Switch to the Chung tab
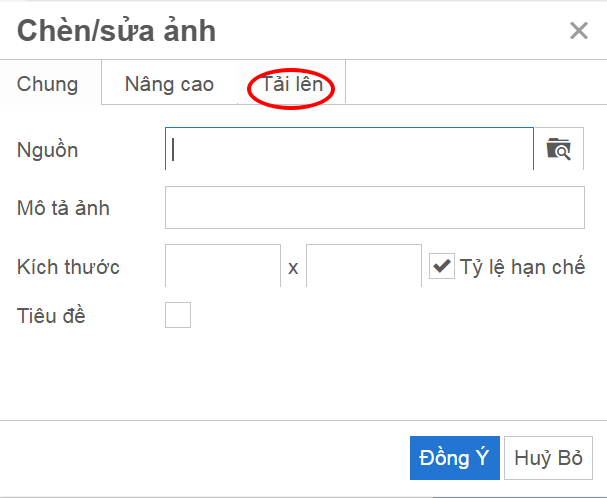Screen dimensions: 607x498 [x=48, y=84]
